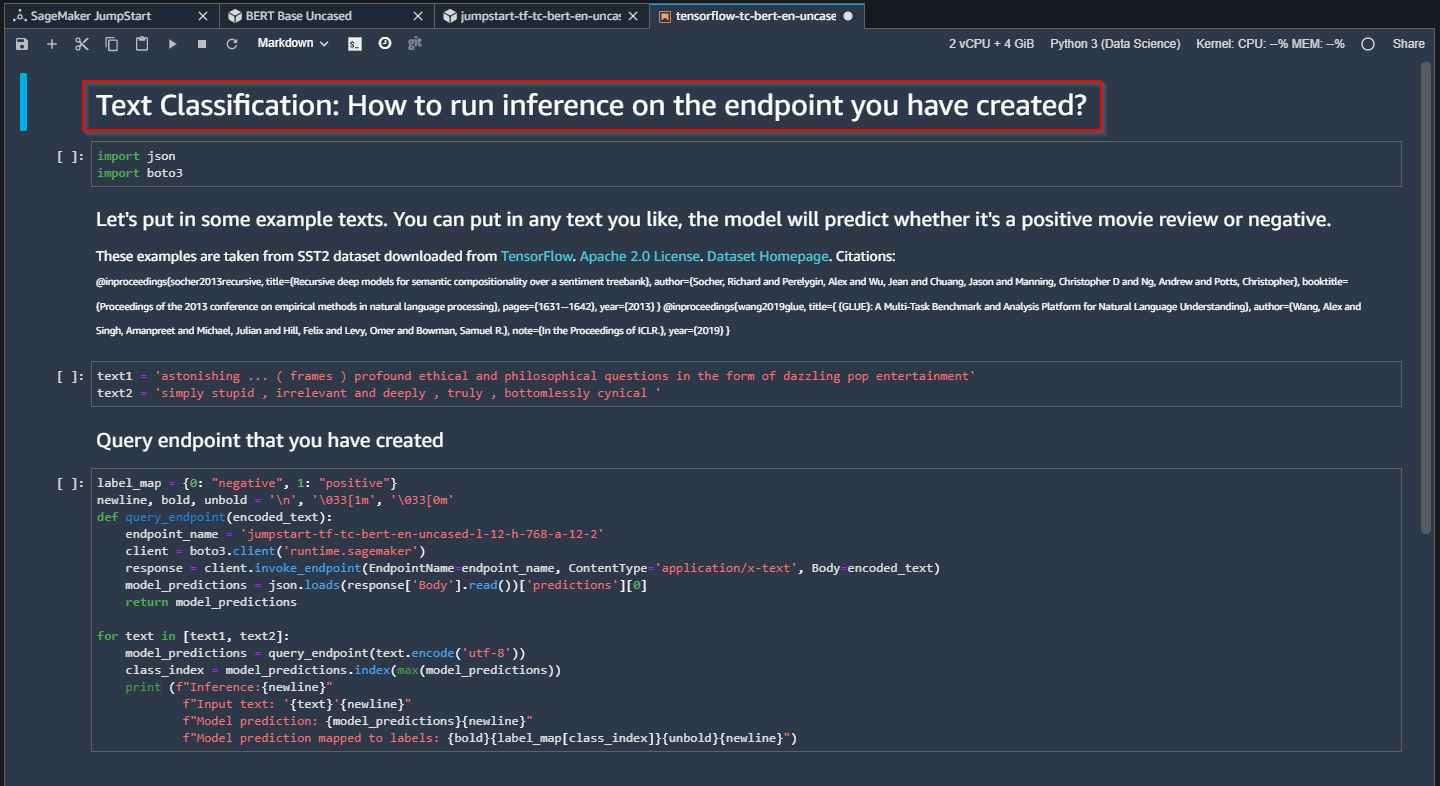Restart the kernel with circular arrow icon
Screen dimensions: 1440x786
(x=232, y=44)
